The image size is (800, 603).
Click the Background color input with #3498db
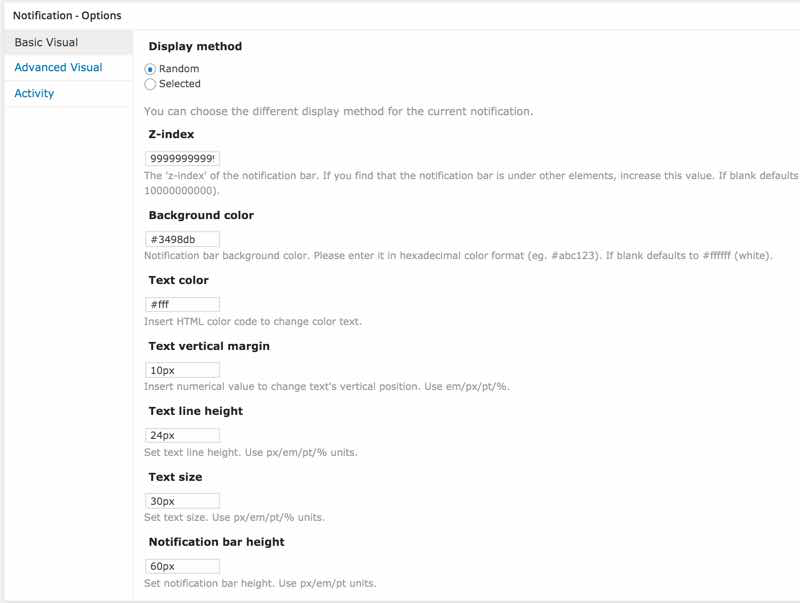pyautogui.click(x=182, y=239)
